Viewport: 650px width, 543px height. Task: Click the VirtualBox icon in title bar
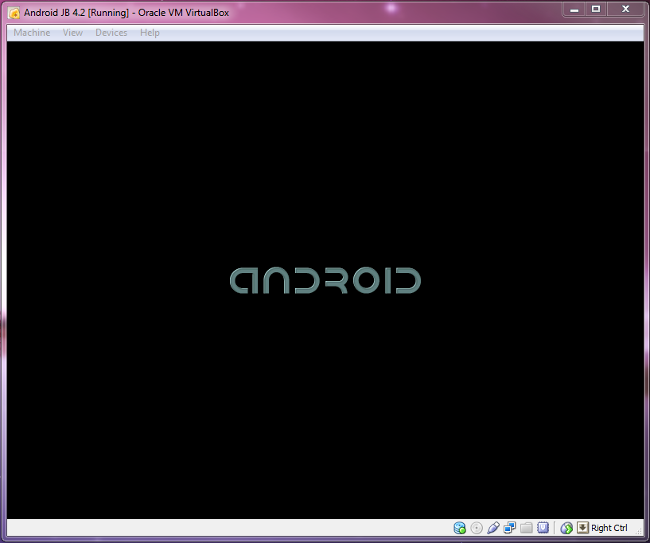[x=14, y=13]
